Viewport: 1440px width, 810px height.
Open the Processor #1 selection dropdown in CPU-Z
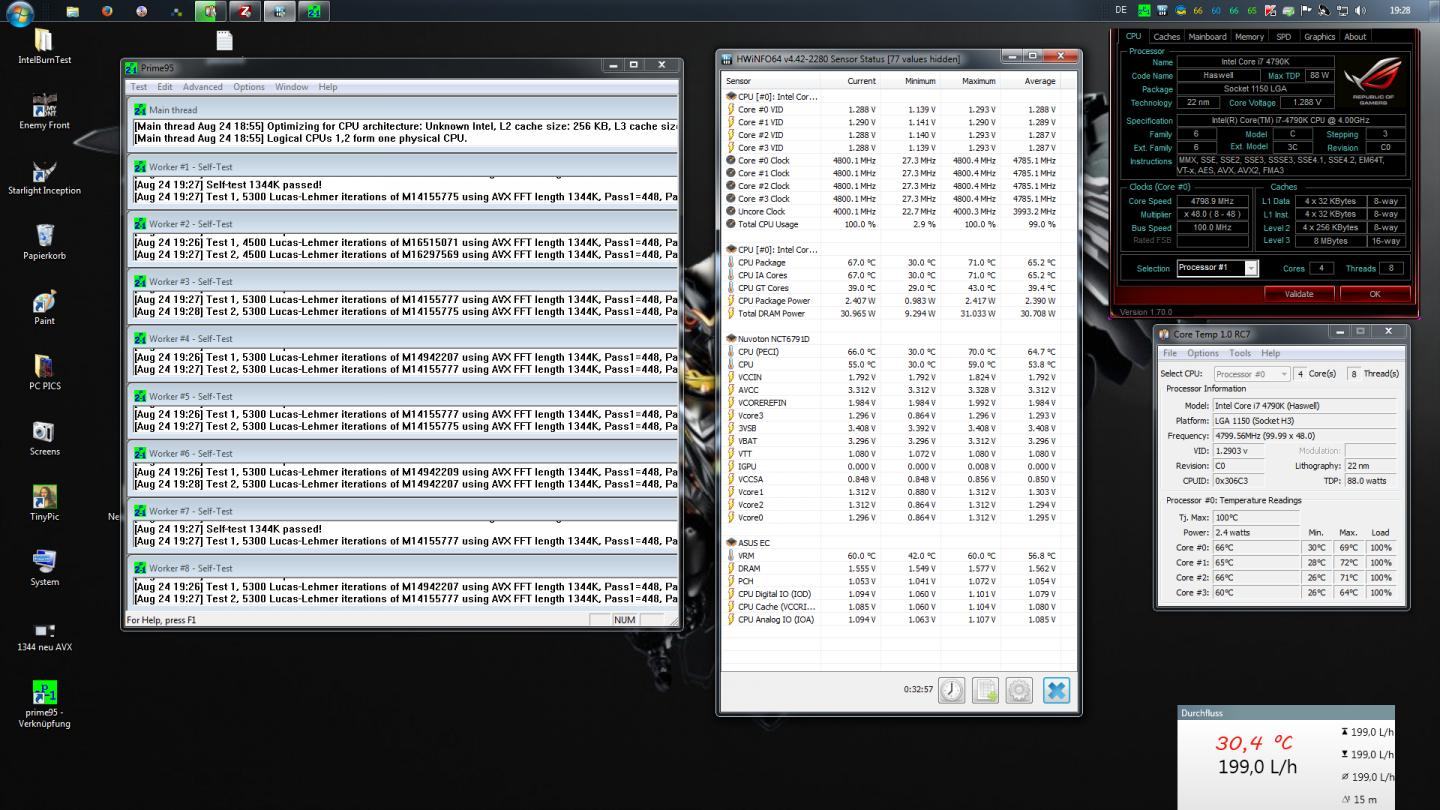1216,268
